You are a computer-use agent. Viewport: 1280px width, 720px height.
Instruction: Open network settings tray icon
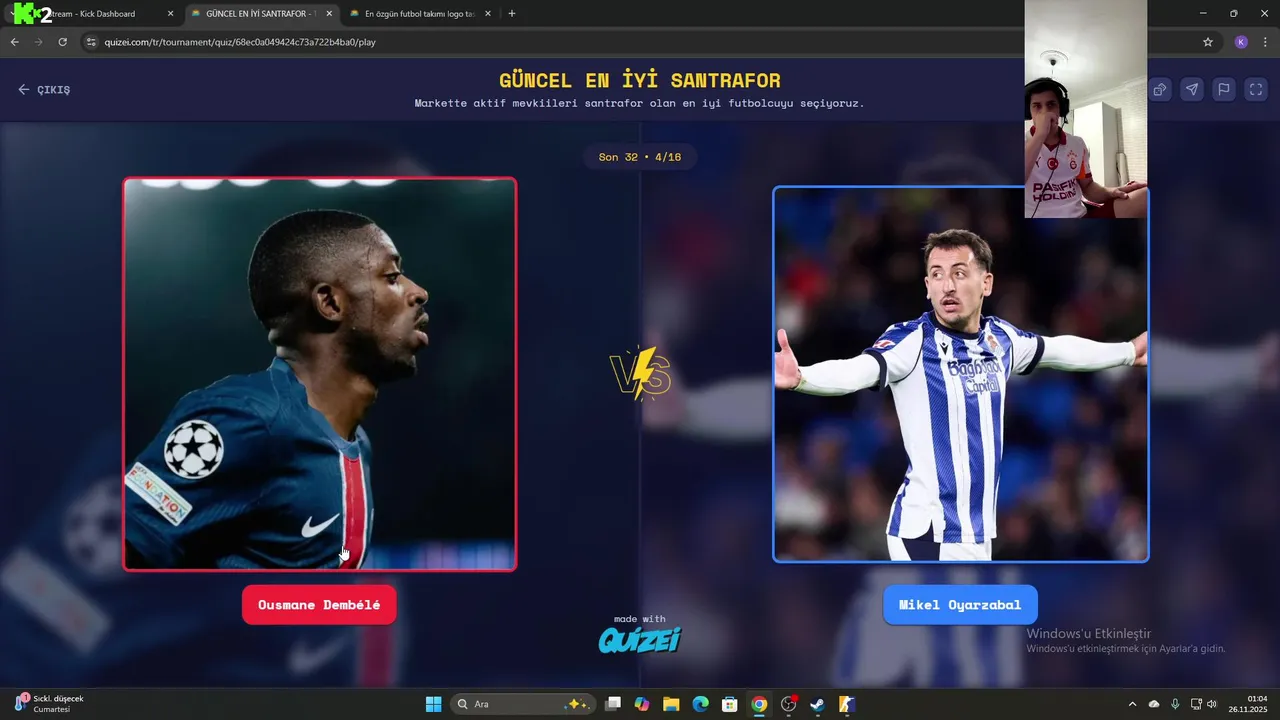point(1196,704)
